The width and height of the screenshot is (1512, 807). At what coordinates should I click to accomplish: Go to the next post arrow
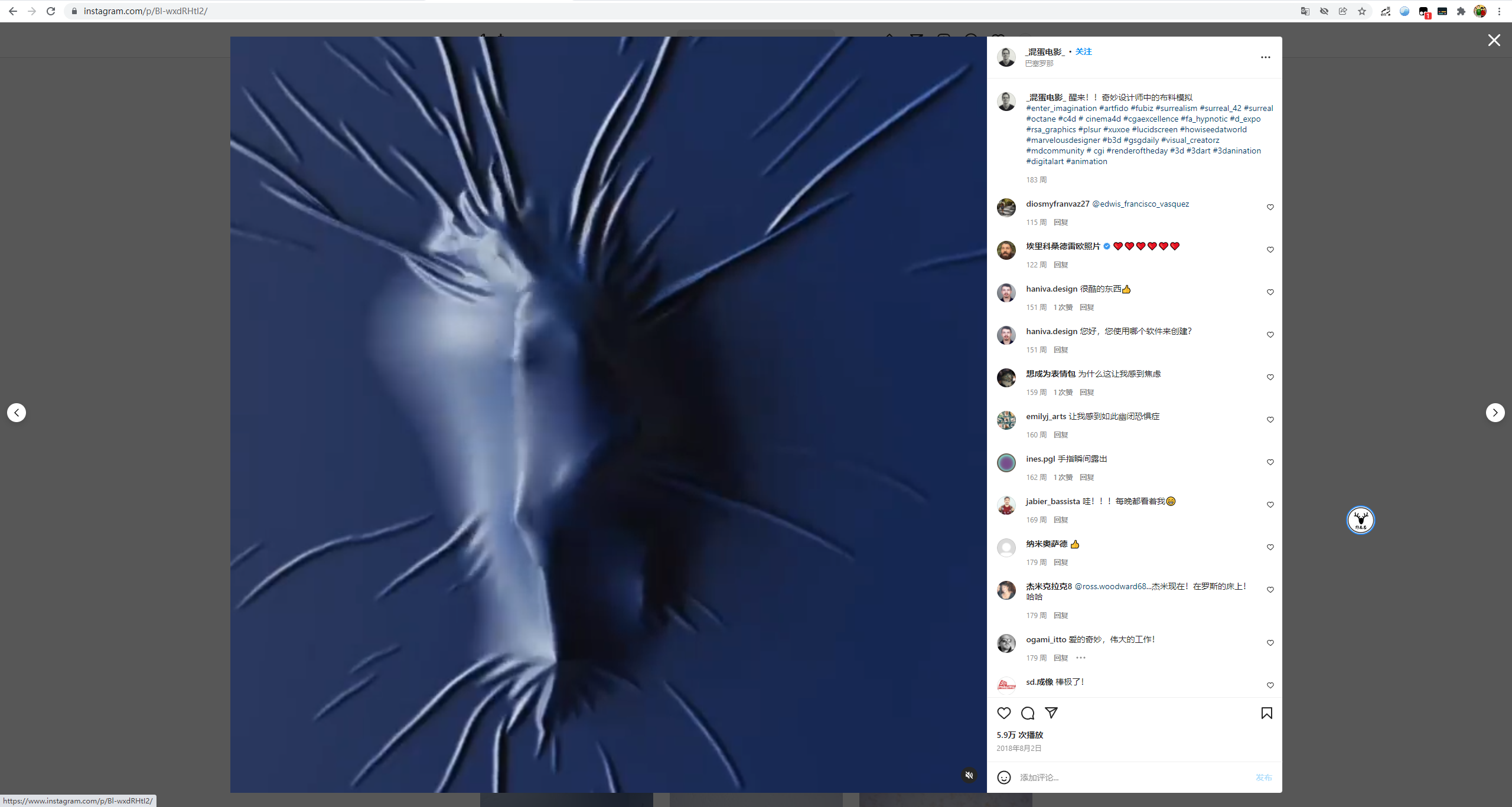(x=1495, y=413)
